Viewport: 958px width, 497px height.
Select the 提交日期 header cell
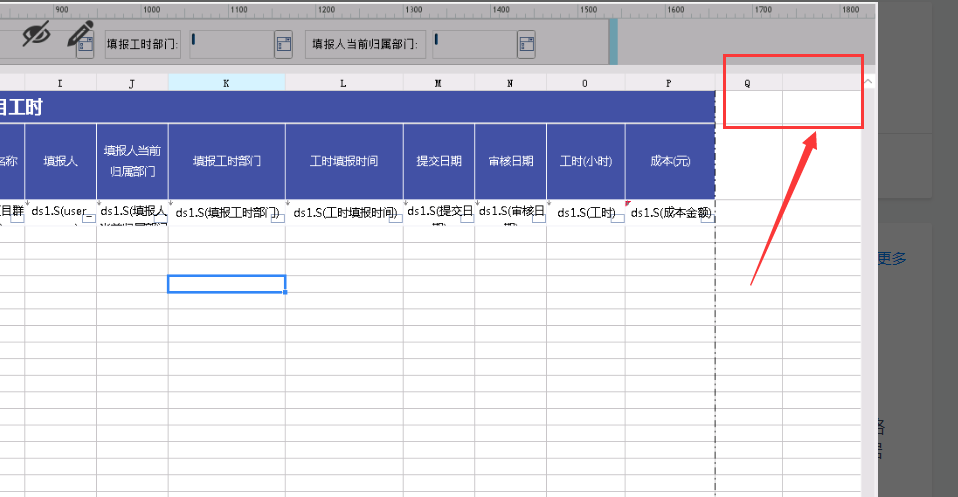pyautogui.click(x=439, y=161)
